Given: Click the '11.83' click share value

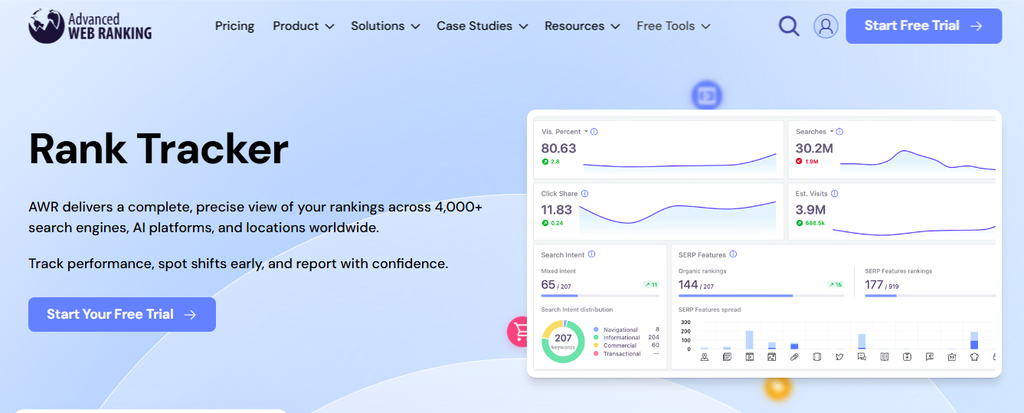Looking at the screenshot, I should (556, 210).
